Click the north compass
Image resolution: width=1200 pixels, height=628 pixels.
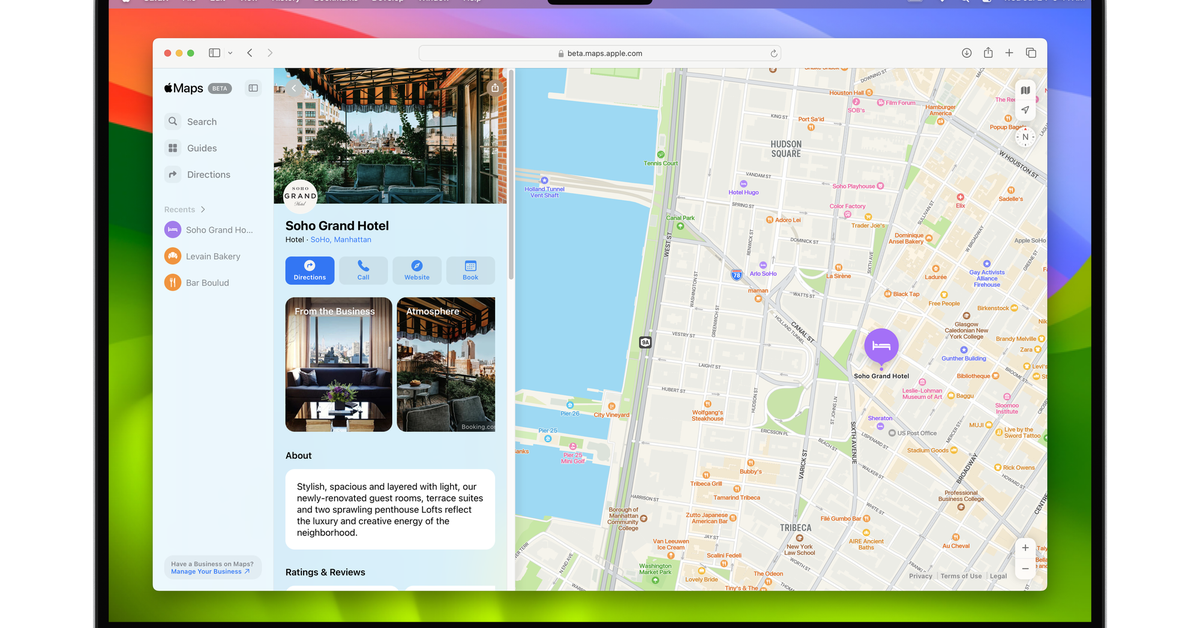click(x=1025, y=137)
